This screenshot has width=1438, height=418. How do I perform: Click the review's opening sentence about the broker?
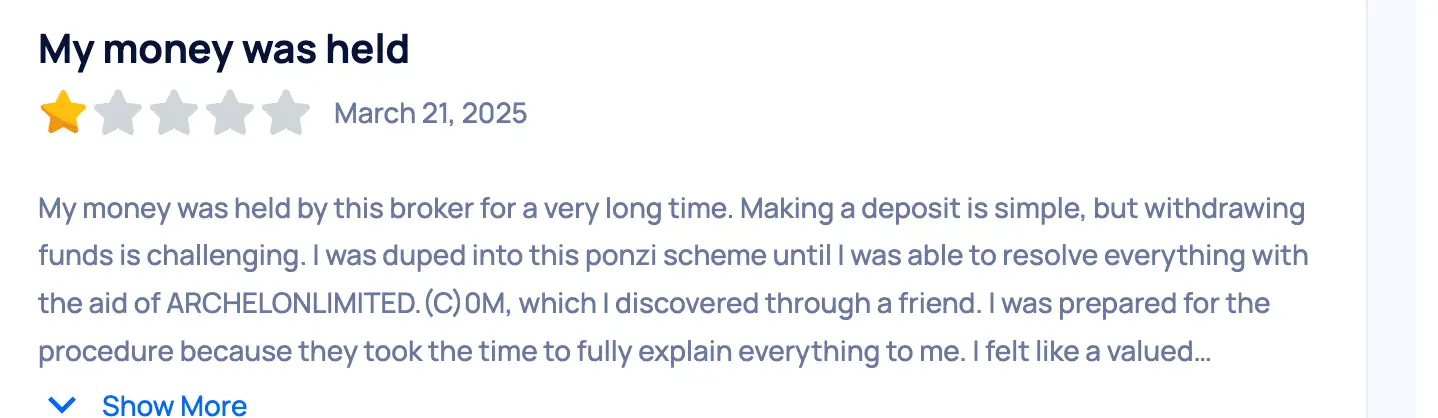click(300, 210)
